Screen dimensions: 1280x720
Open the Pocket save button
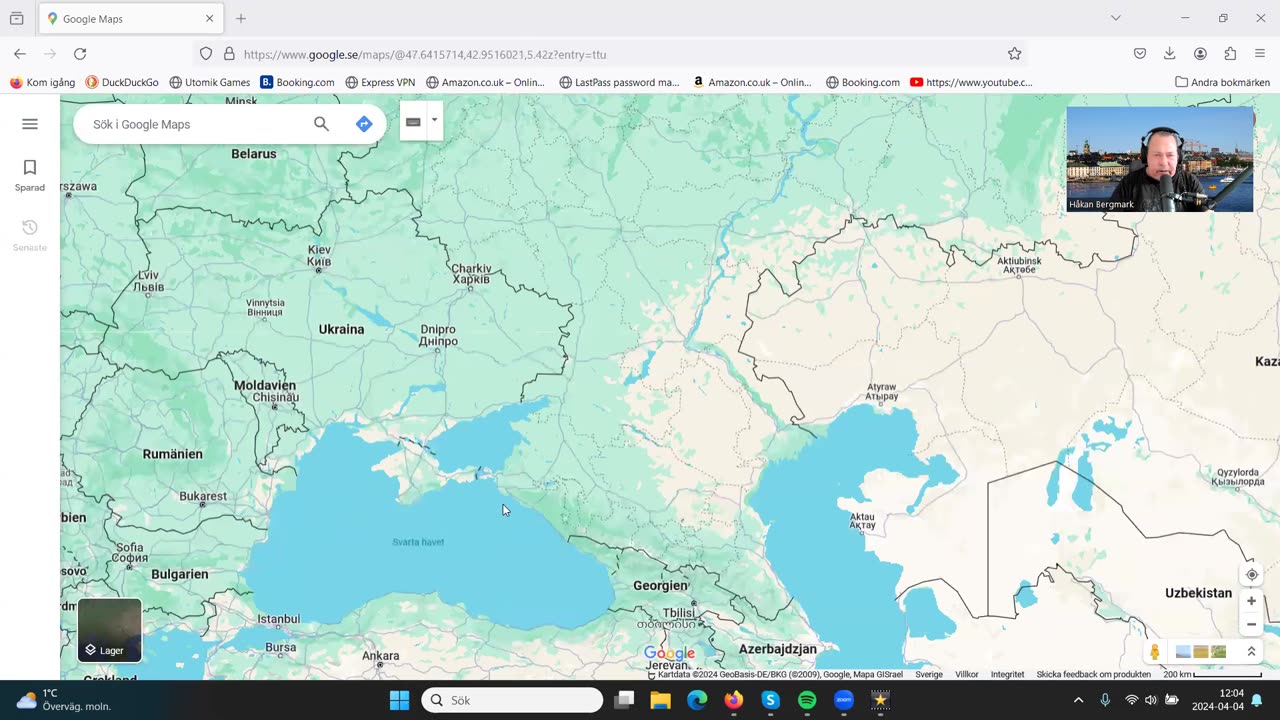pos(1140,54)
